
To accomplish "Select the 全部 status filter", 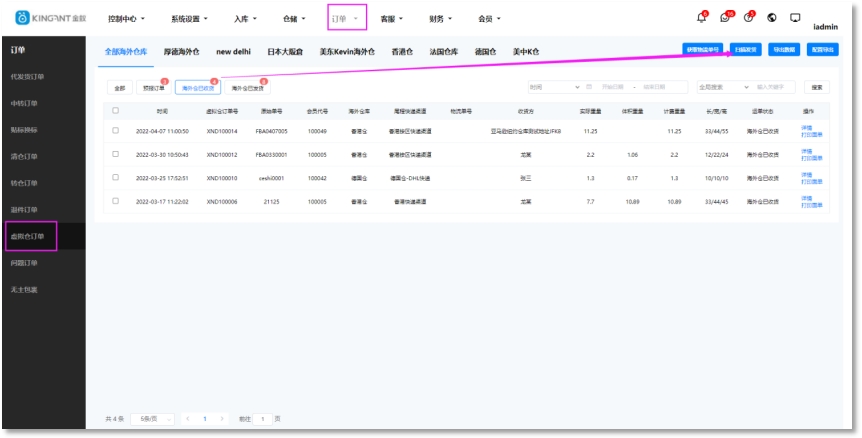I will tap(119, 87).
